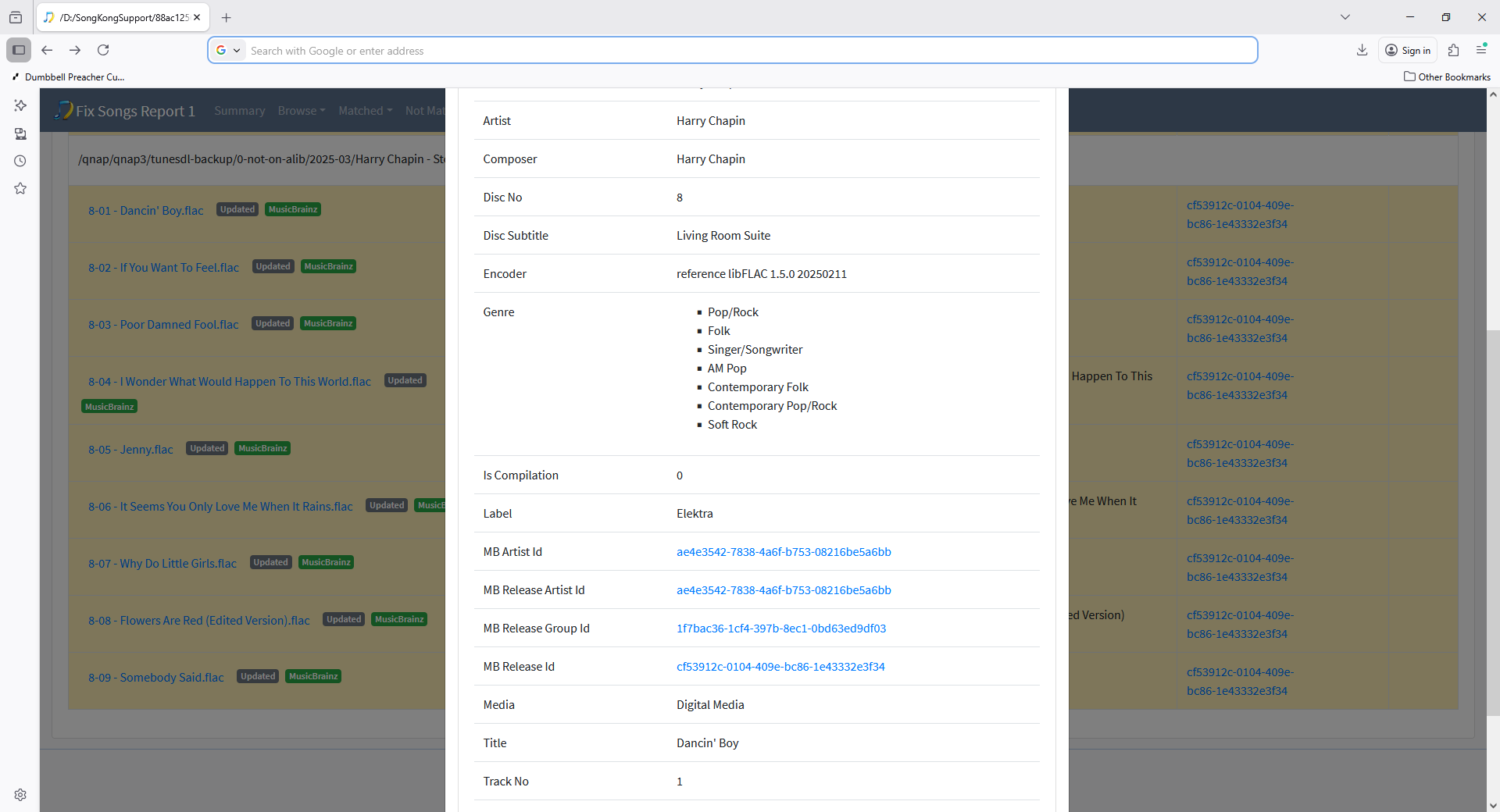
Task: Open bookmarks star icon in sidebar
Action: click(20, 189)
